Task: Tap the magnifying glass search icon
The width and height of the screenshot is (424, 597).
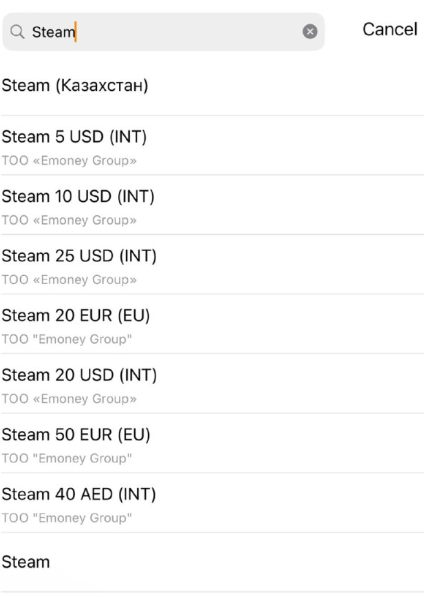Action: pos(17,32)
